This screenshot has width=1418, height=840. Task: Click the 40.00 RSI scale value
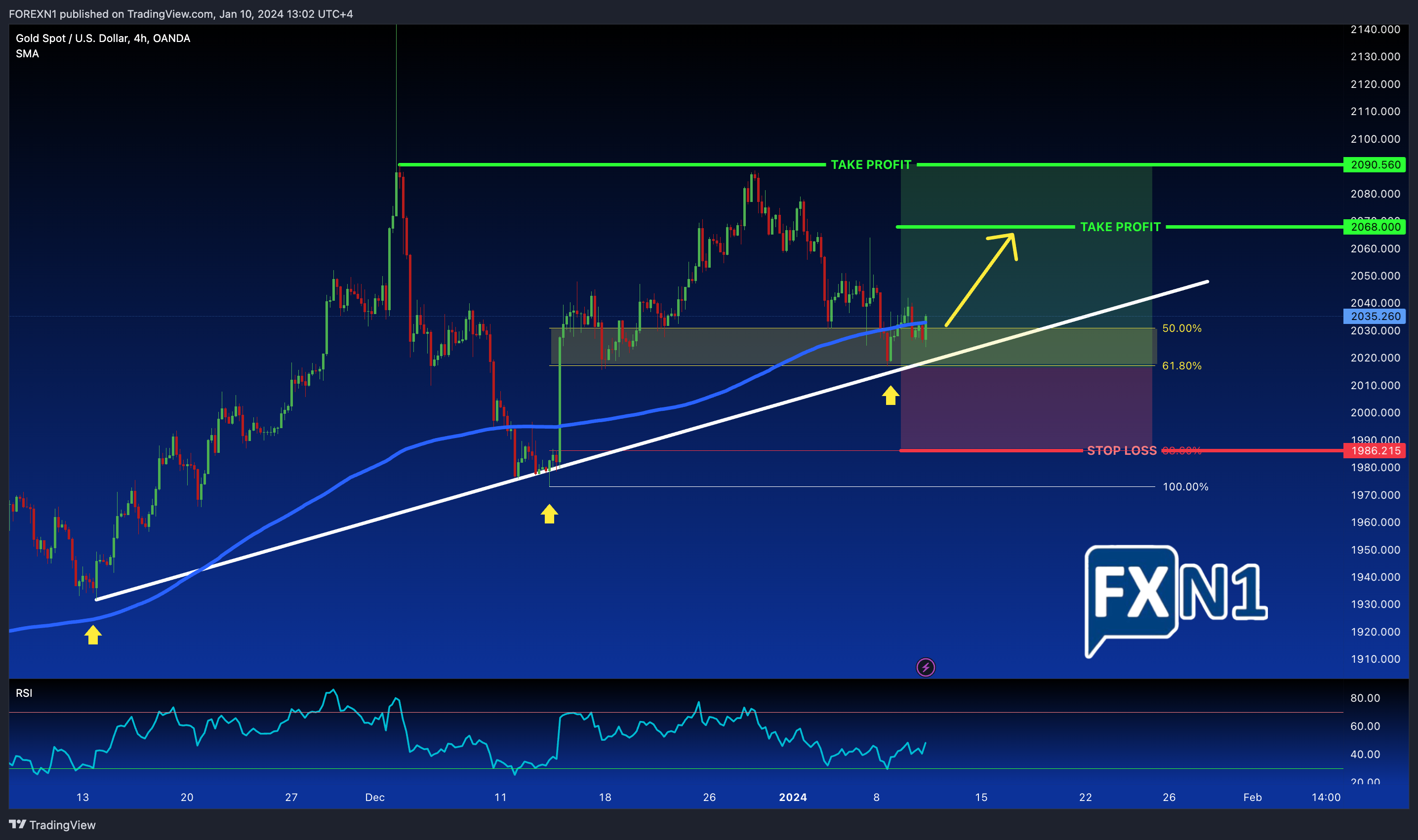pyautogui.click(x=1365, y=754)
